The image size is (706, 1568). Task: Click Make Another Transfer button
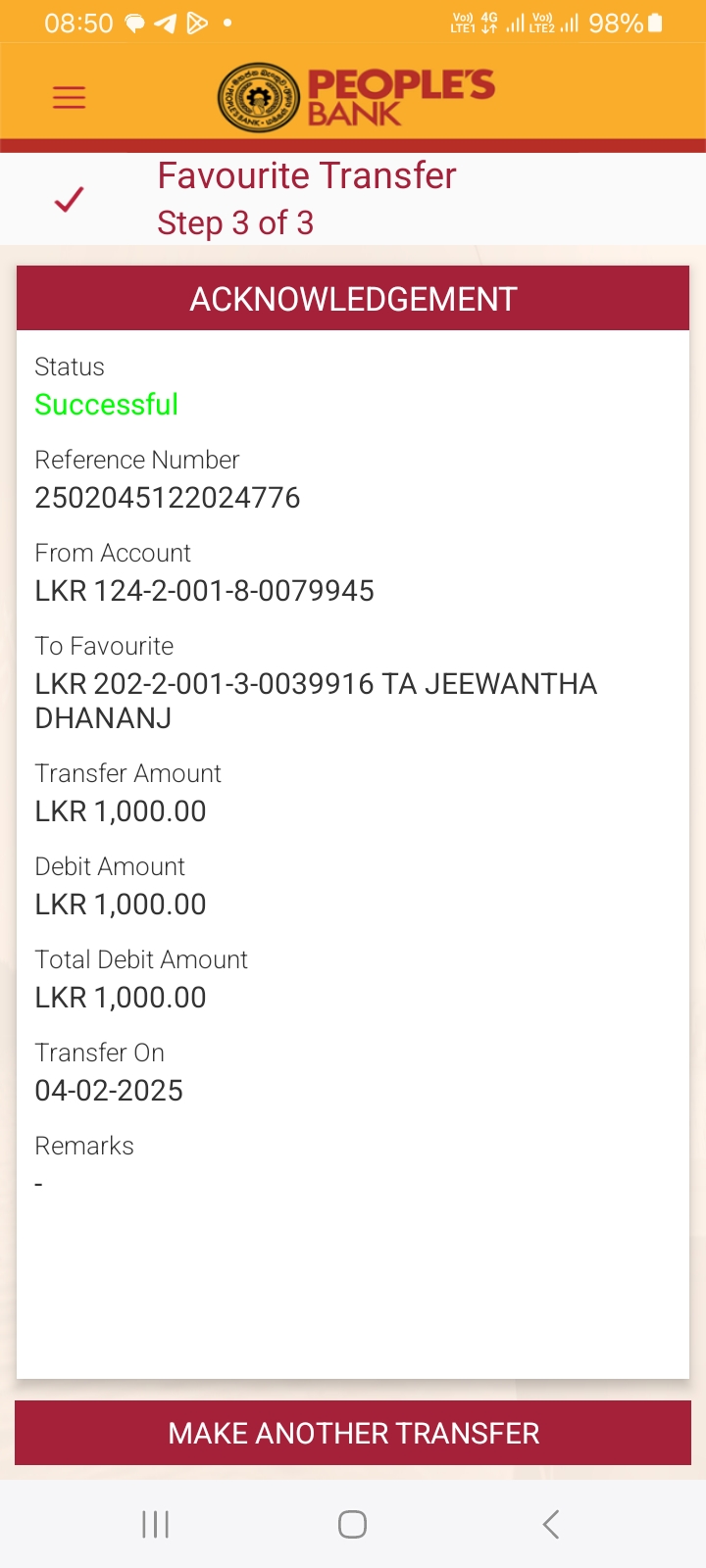pyautogui.click(x=353, y=1433)
